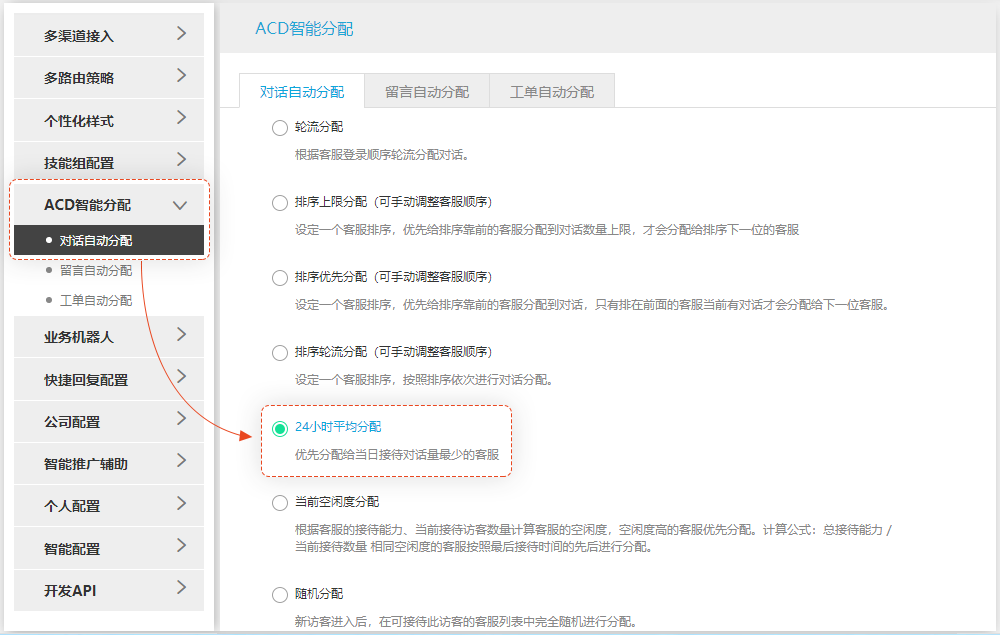
Task: Switch to the 工单自动分配 tab
Action: pyautogui.click(x=552, y=92)
